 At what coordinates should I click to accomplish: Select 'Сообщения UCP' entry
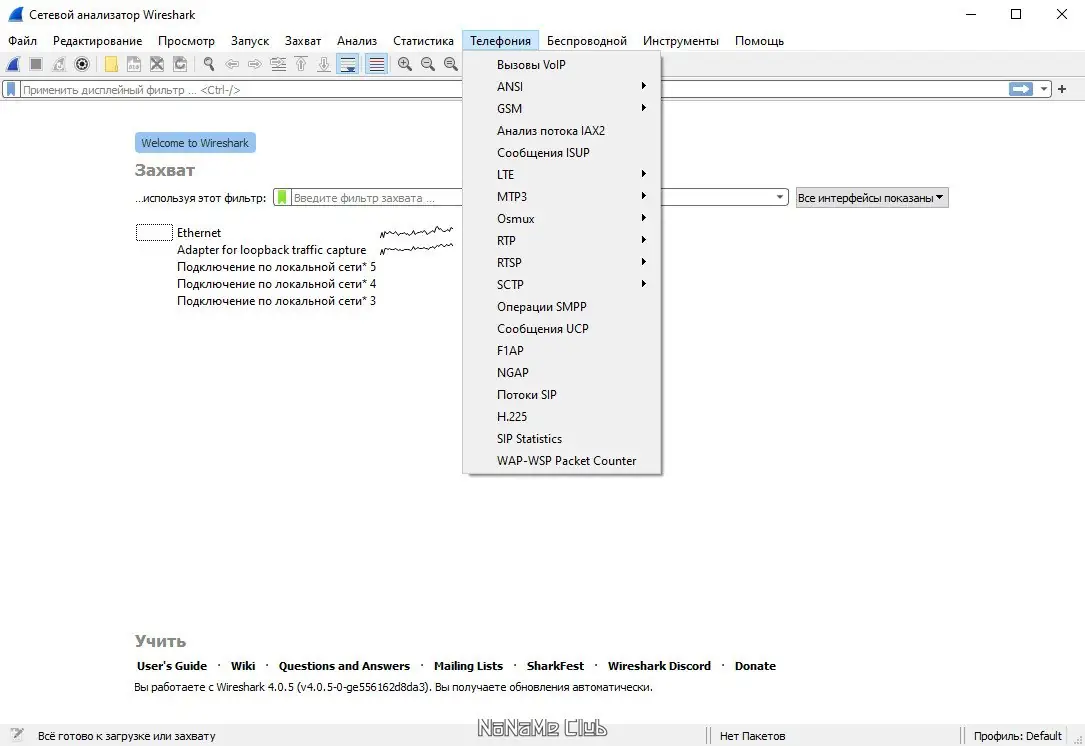[562, 329]
